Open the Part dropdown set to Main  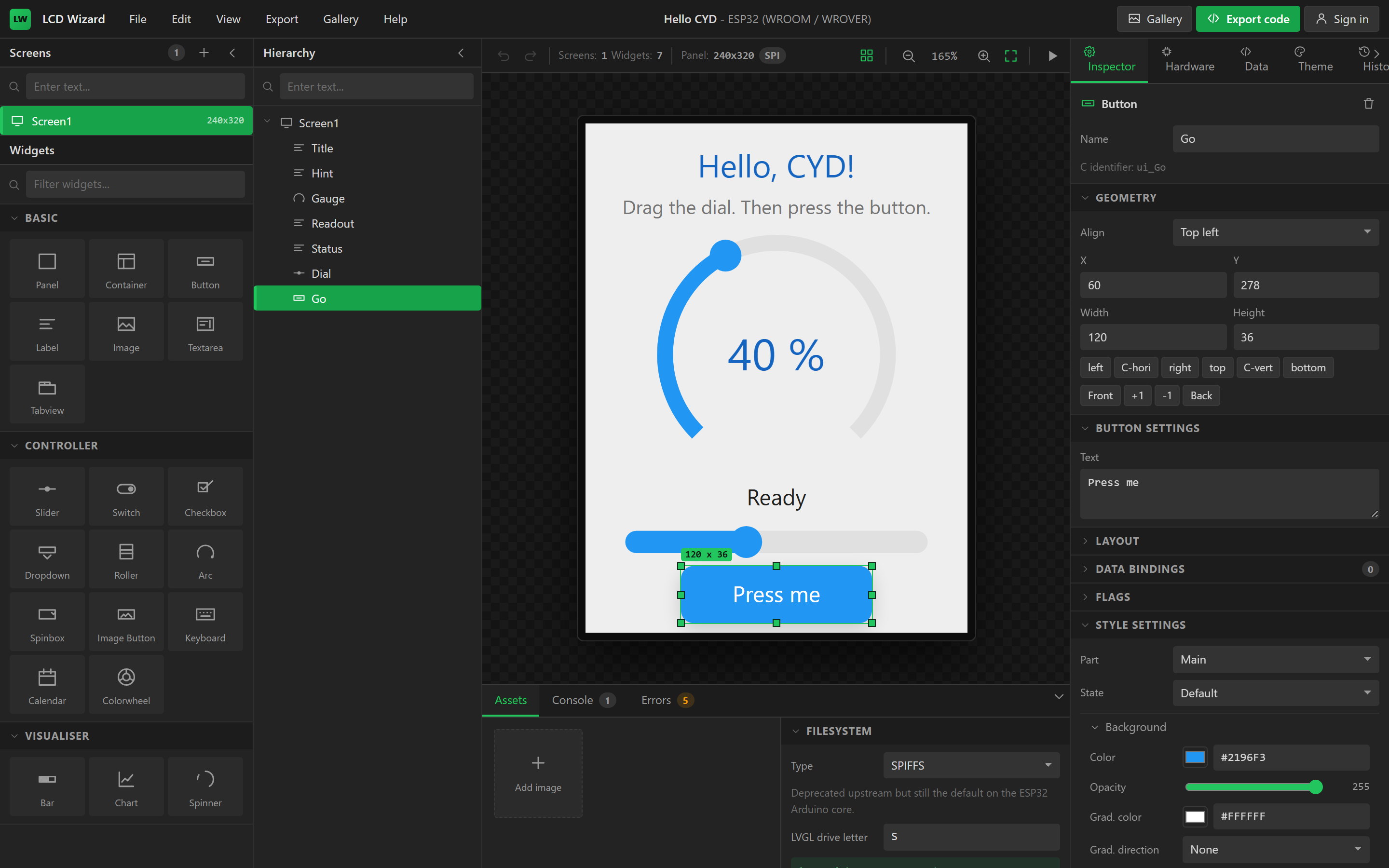point(1275,660)
